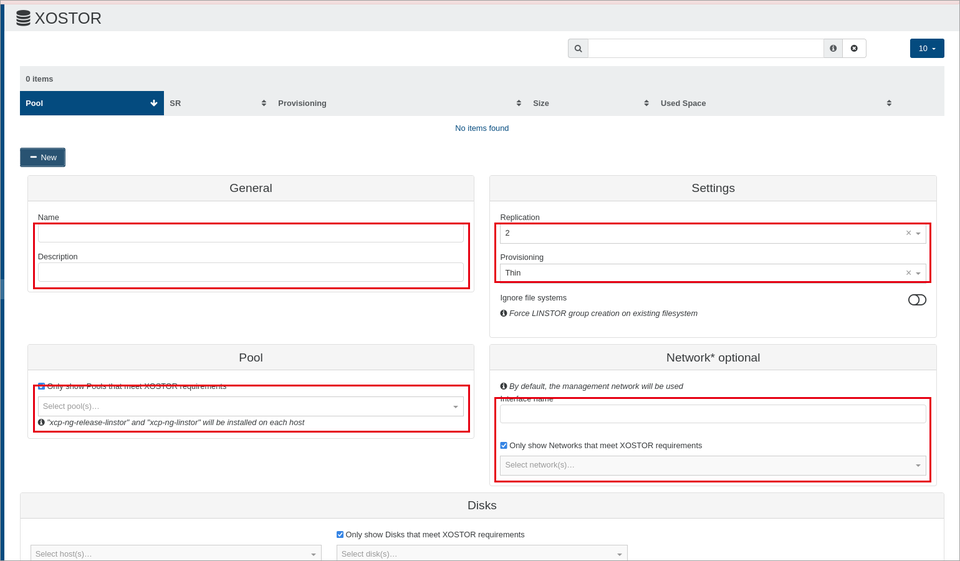
Task: Open the Select pool(s) dropdown
Action: pyautogui.click(x=250, y=407)
